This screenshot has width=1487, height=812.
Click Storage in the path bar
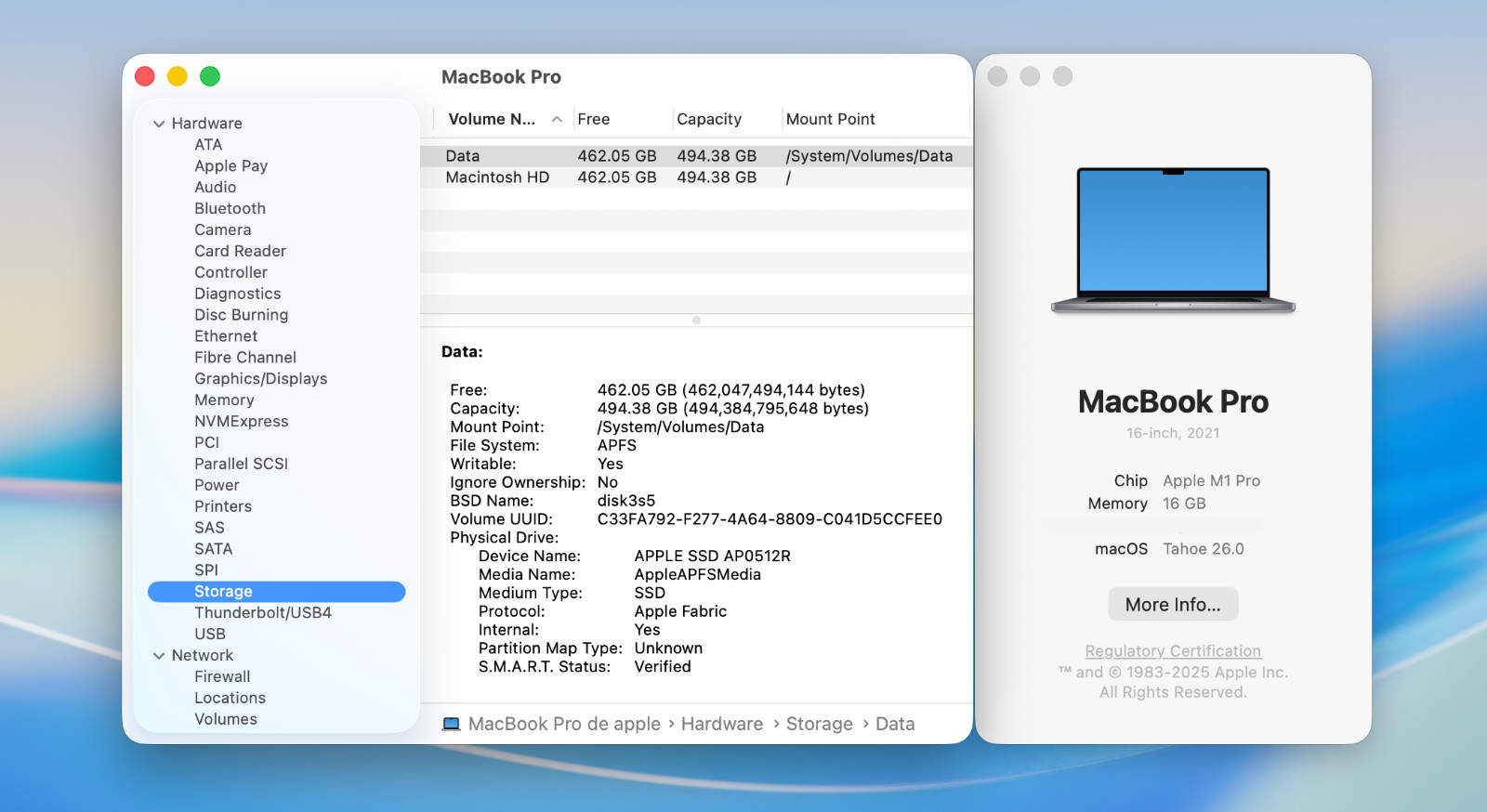(x=819, y=725)
